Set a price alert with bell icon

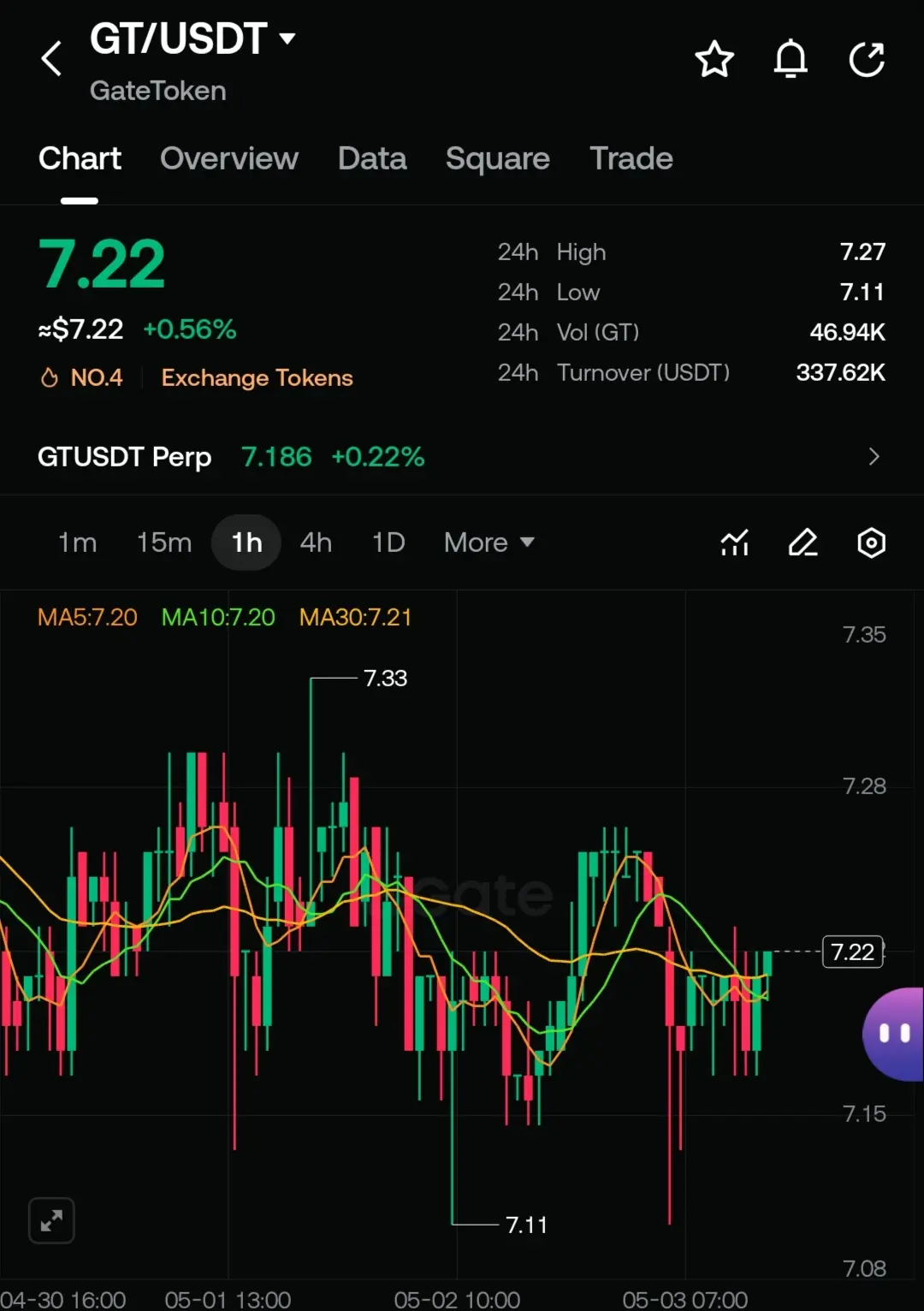tap(791, 59)
